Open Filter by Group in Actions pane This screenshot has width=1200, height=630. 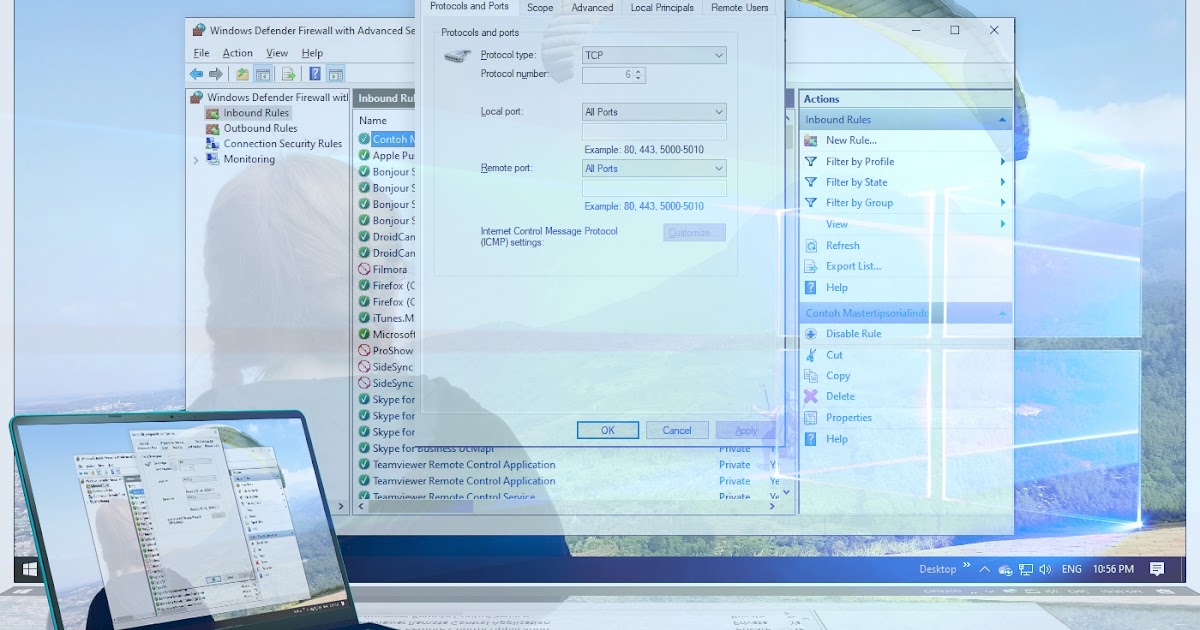[x=859, y=202]
